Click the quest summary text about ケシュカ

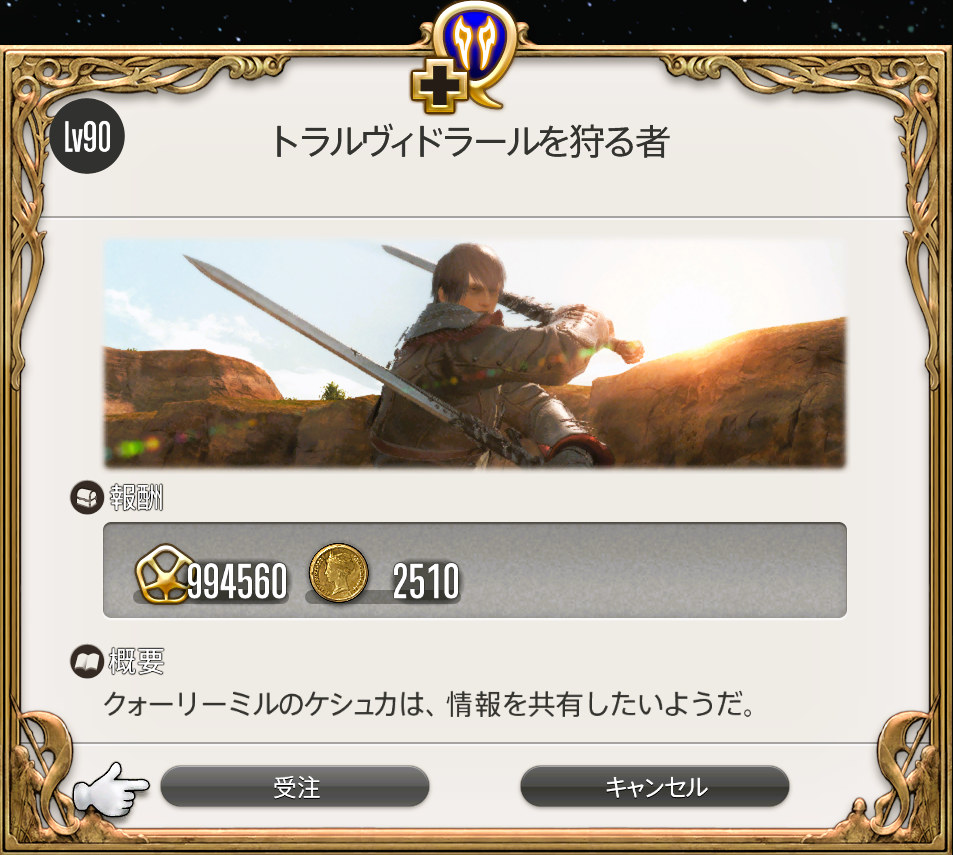(430, 705)
